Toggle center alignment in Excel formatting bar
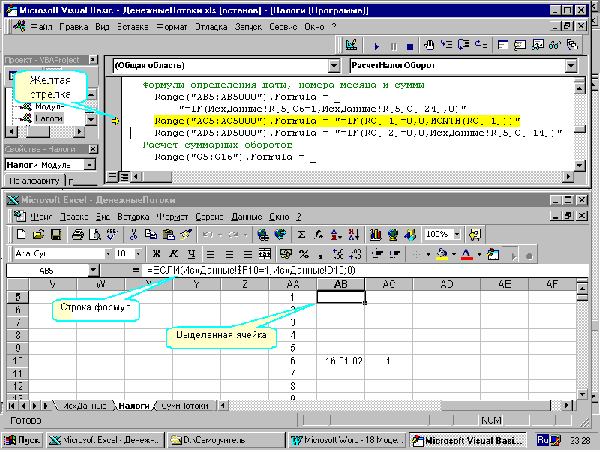This screenshot has width=600, height=450. click(229, 254)
